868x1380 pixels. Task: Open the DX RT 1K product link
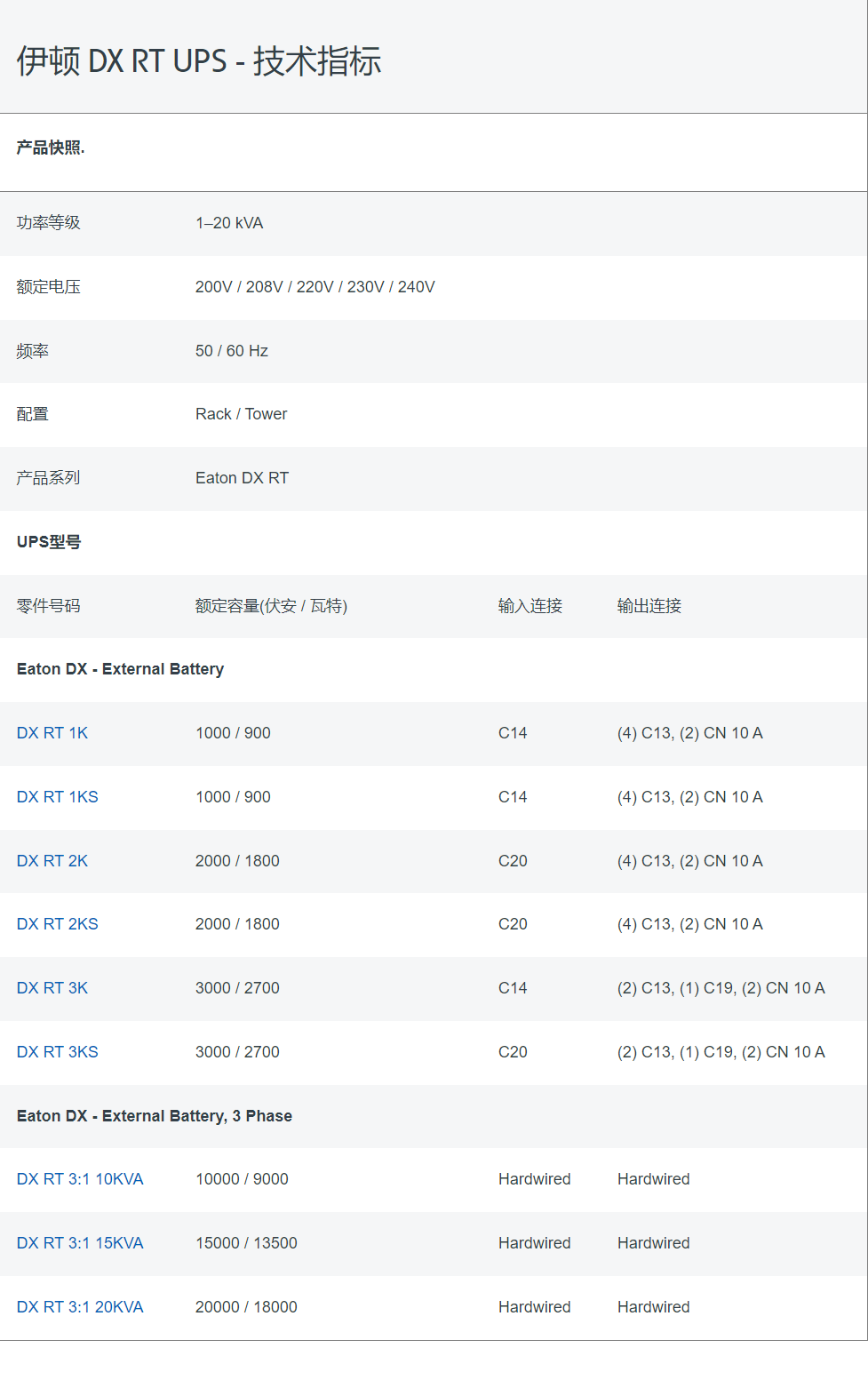pyautogui.click(x=52, y=733)
